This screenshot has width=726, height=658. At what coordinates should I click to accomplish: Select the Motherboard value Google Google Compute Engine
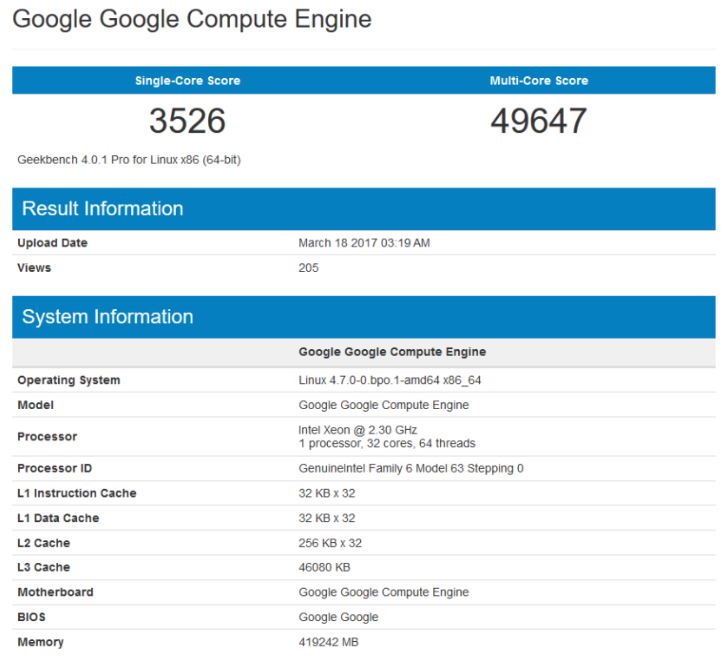384,592
